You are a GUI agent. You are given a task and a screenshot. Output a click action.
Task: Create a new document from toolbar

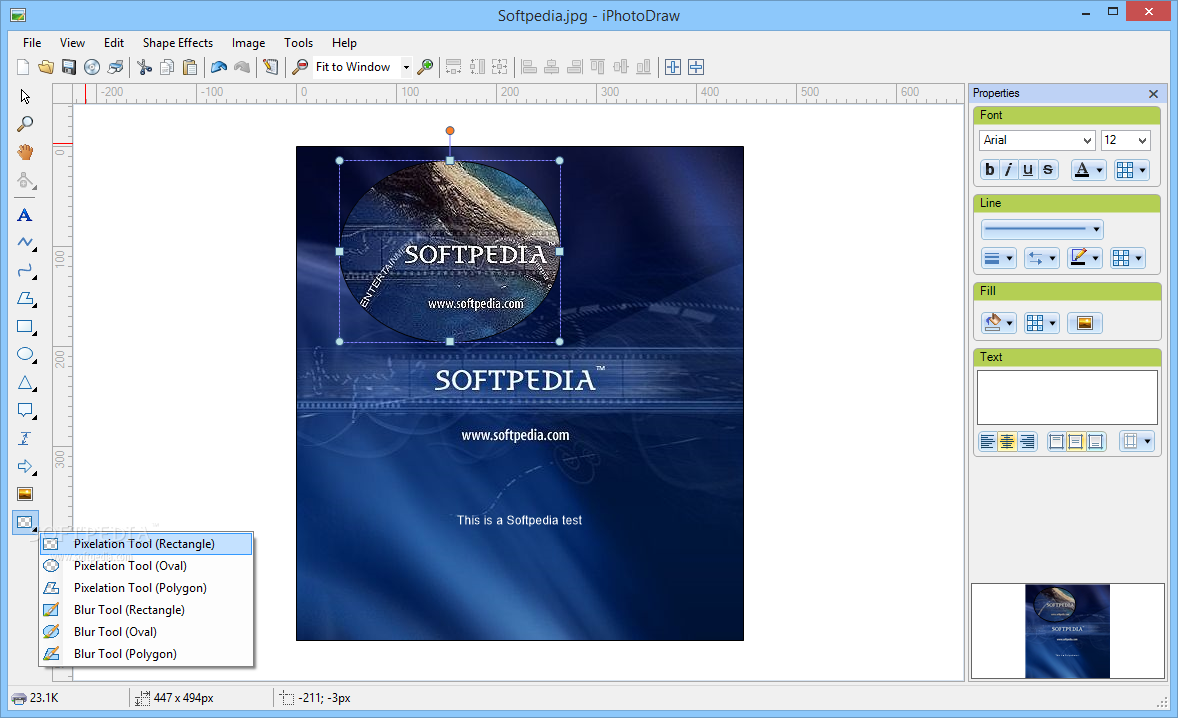23,67
